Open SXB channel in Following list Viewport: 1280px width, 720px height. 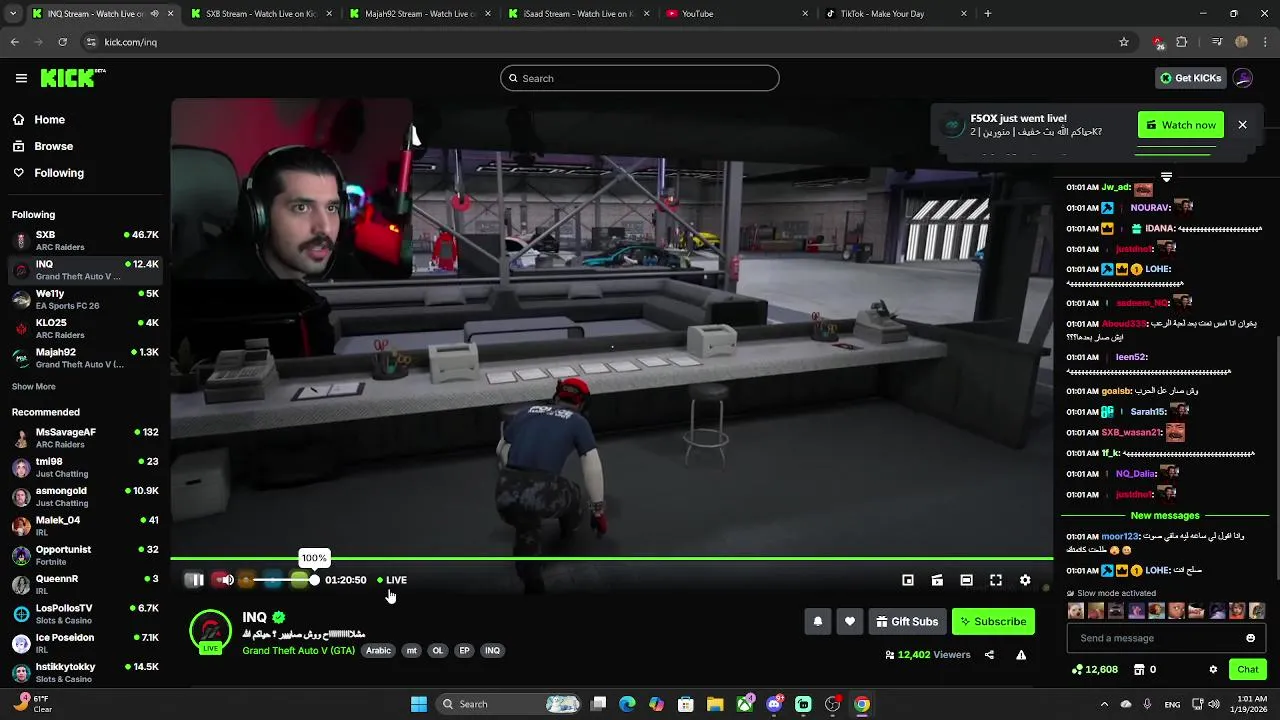click(x=85, y=241)
